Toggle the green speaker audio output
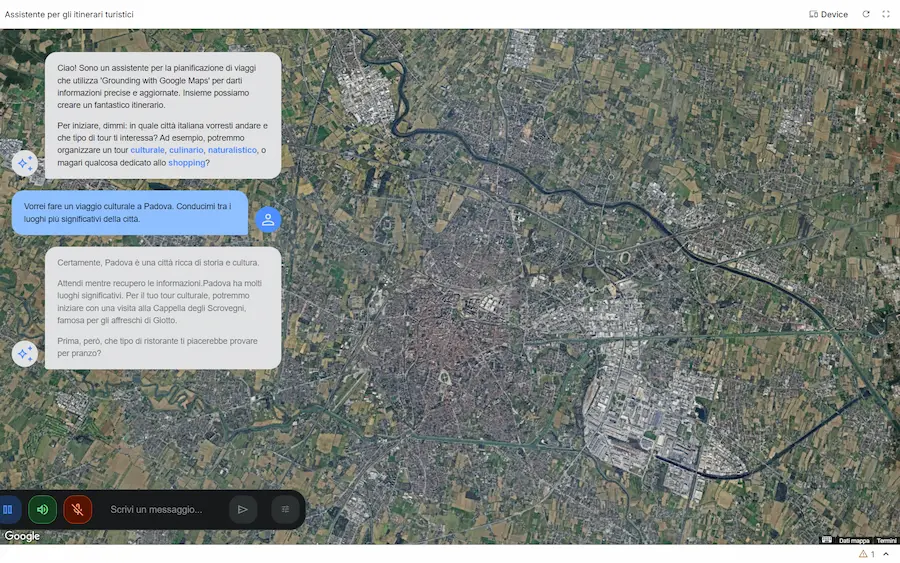The image size is (900, 563). pyautogui.click(x=42, y=509)
